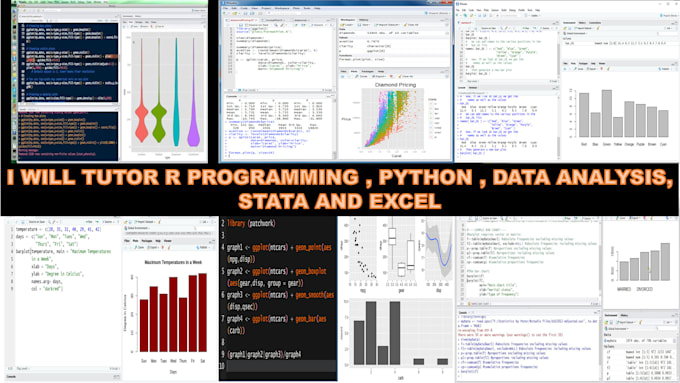Click Clear All broom above Diamond Pricing plot
This screenshot has width=680, height=383.
point(406,76)
